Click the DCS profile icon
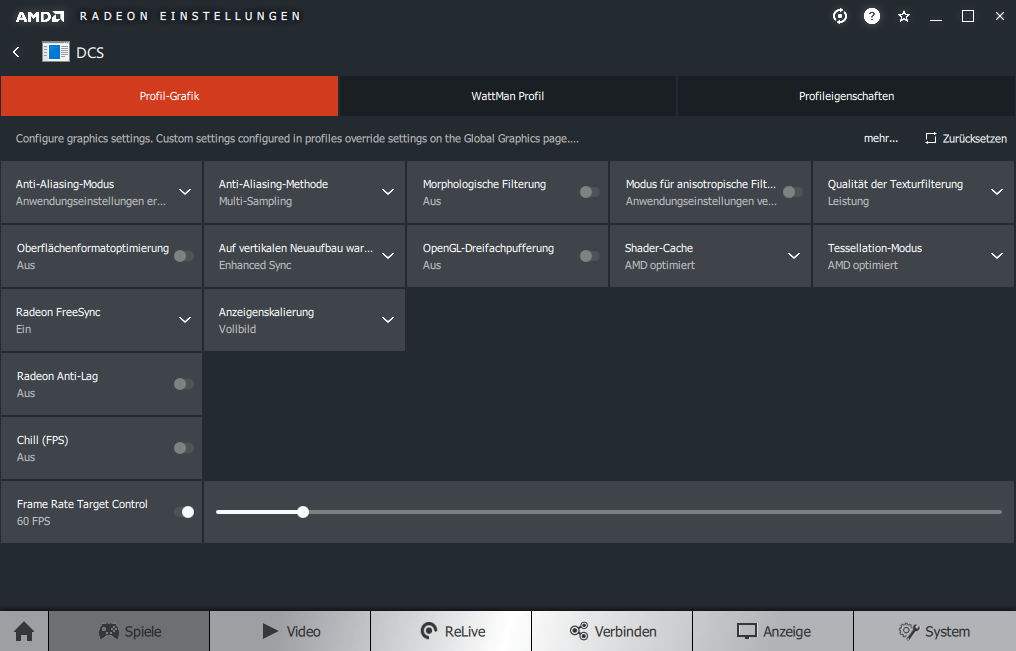Viewport: 1016px width, 651px height. 56,52
